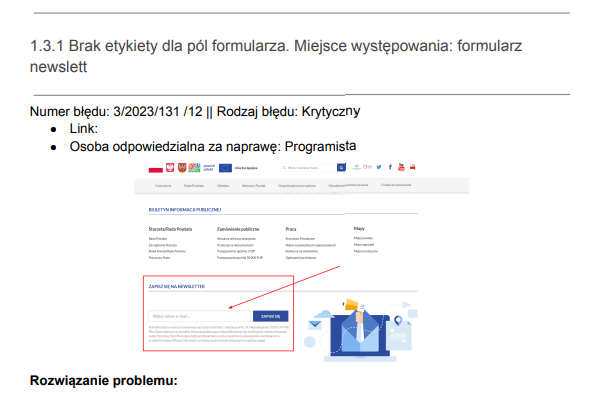Click 'Postępowania poniżej 30 000 EUR' link
This screenshot has height=398, width=605.
coord(240,258)
